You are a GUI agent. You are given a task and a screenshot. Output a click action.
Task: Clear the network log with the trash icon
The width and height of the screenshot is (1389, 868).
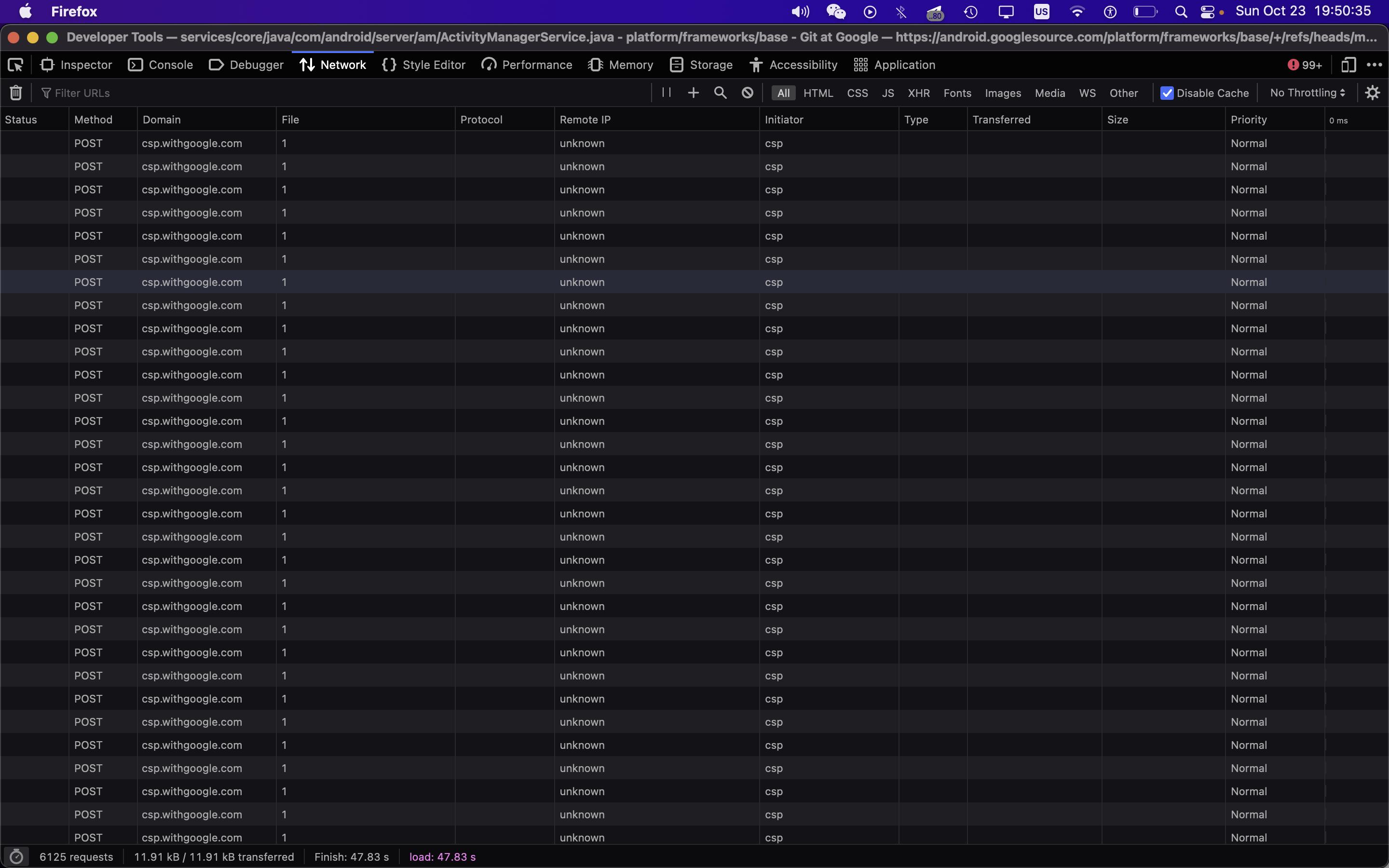point(15,93)
